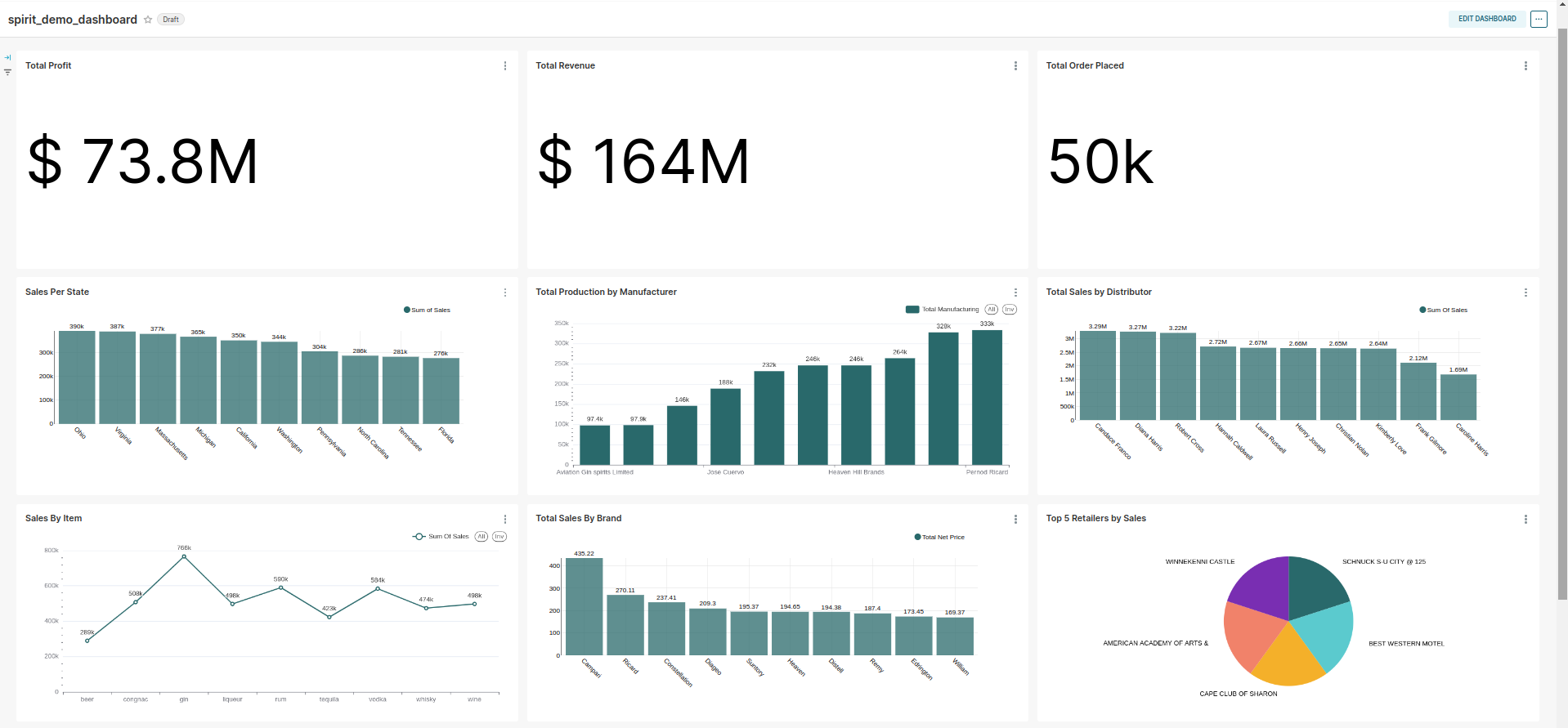
Task: Toggle Total Net Price legend series
Action: tap(939, 538)
